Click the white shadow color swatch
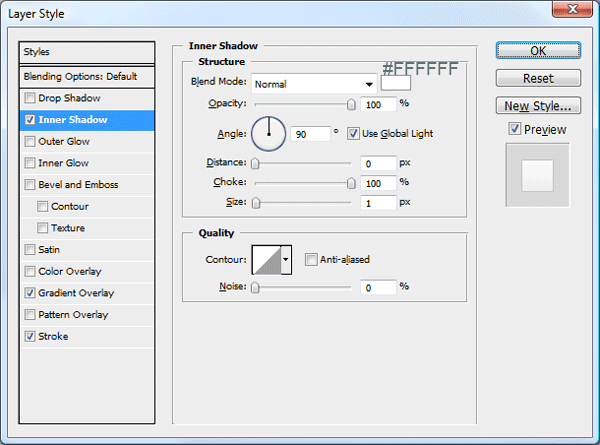Viewport: 600px width, 445px height. pos(396,83)
